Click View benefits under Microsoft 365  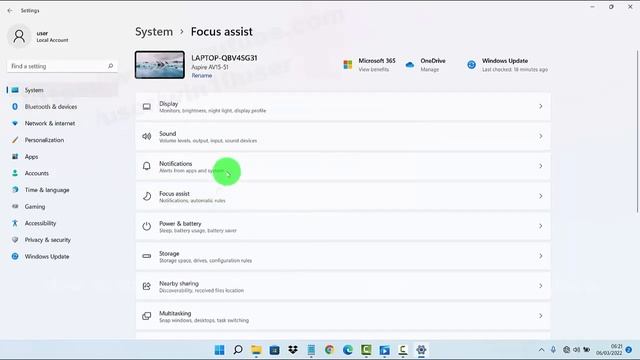pos(373,70)
